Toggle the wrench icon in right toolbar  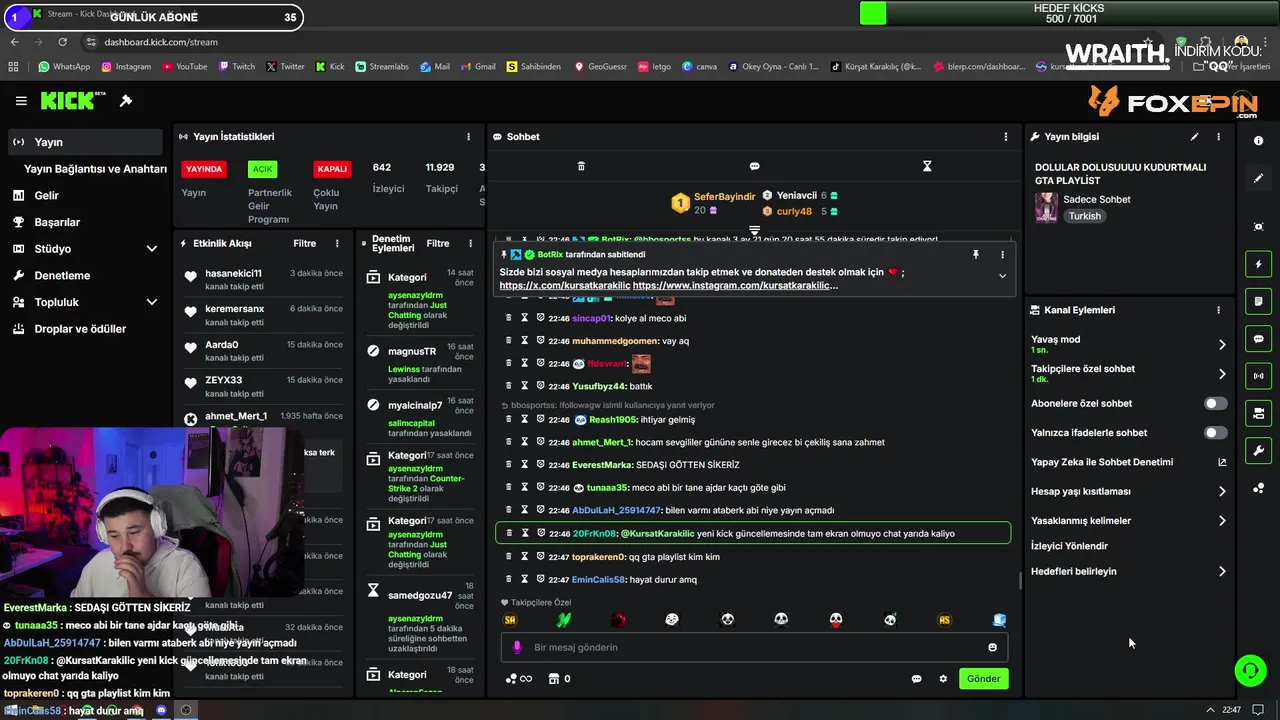pyautogui.click(x=1258, y=451)
